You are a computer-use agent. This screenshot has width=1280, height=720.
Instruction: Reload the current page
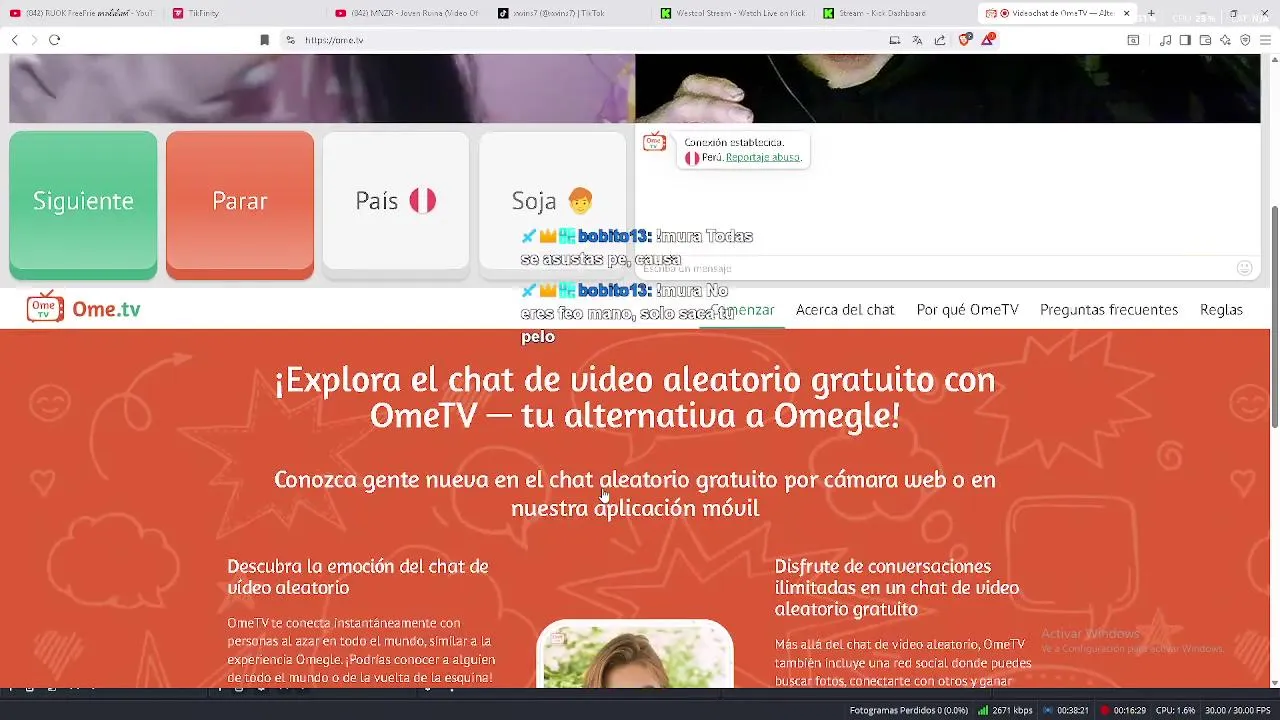54,40
